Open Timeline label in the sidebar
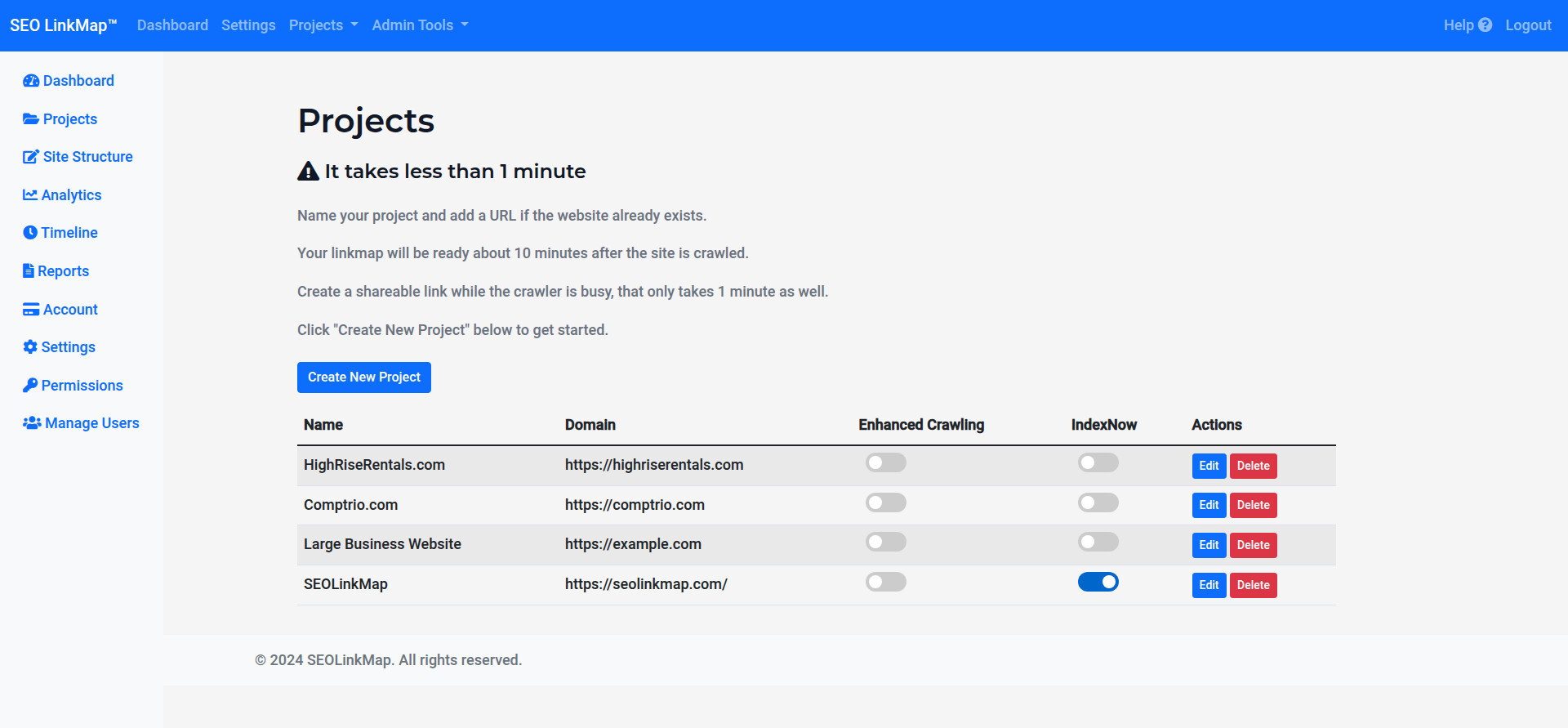 coord(69,233)
